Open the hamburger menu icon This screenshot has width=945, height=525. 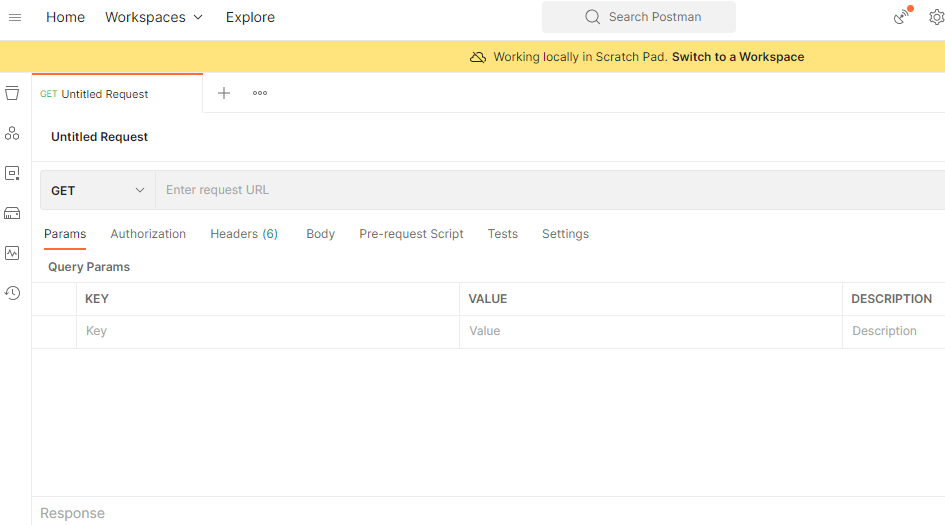[x=15, y=17]
